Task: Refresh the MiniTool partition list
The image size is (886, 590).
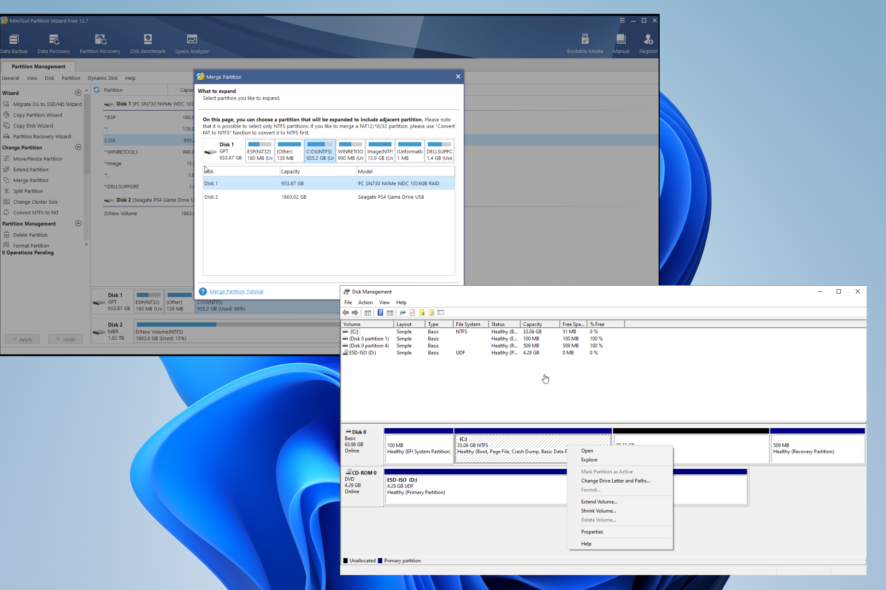Action: [97, 90]
